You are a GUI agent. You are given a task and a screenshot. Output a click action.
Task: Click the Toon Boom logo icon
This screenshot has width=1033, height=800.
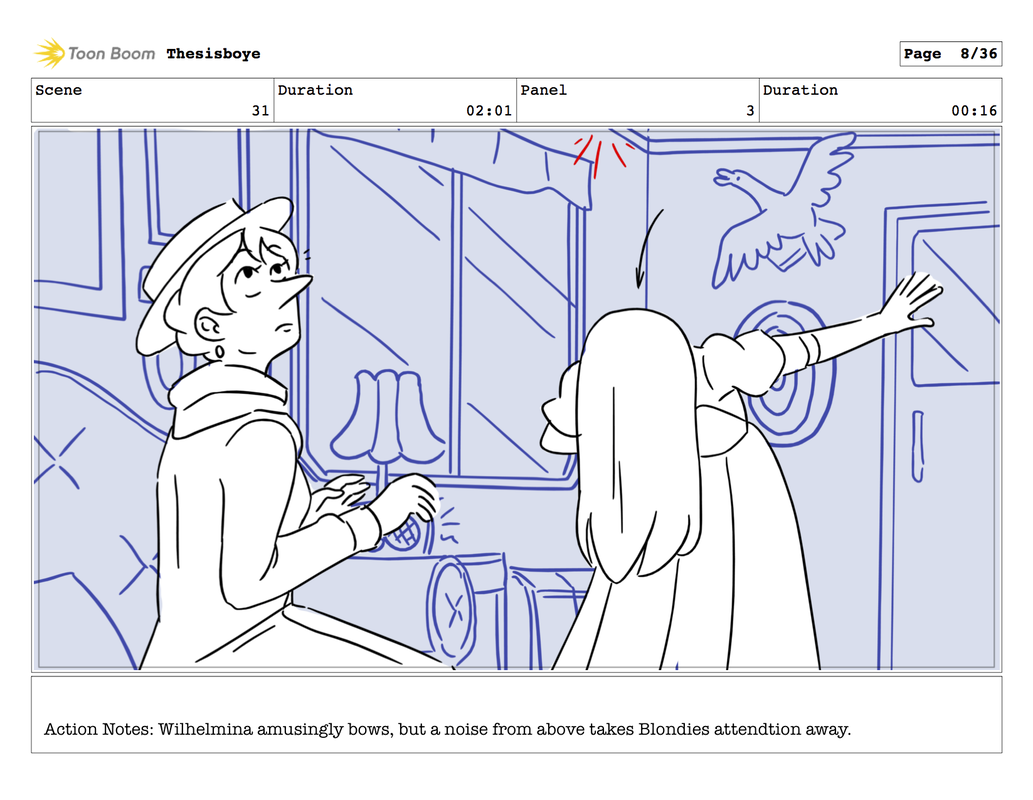tap(49, 53)
